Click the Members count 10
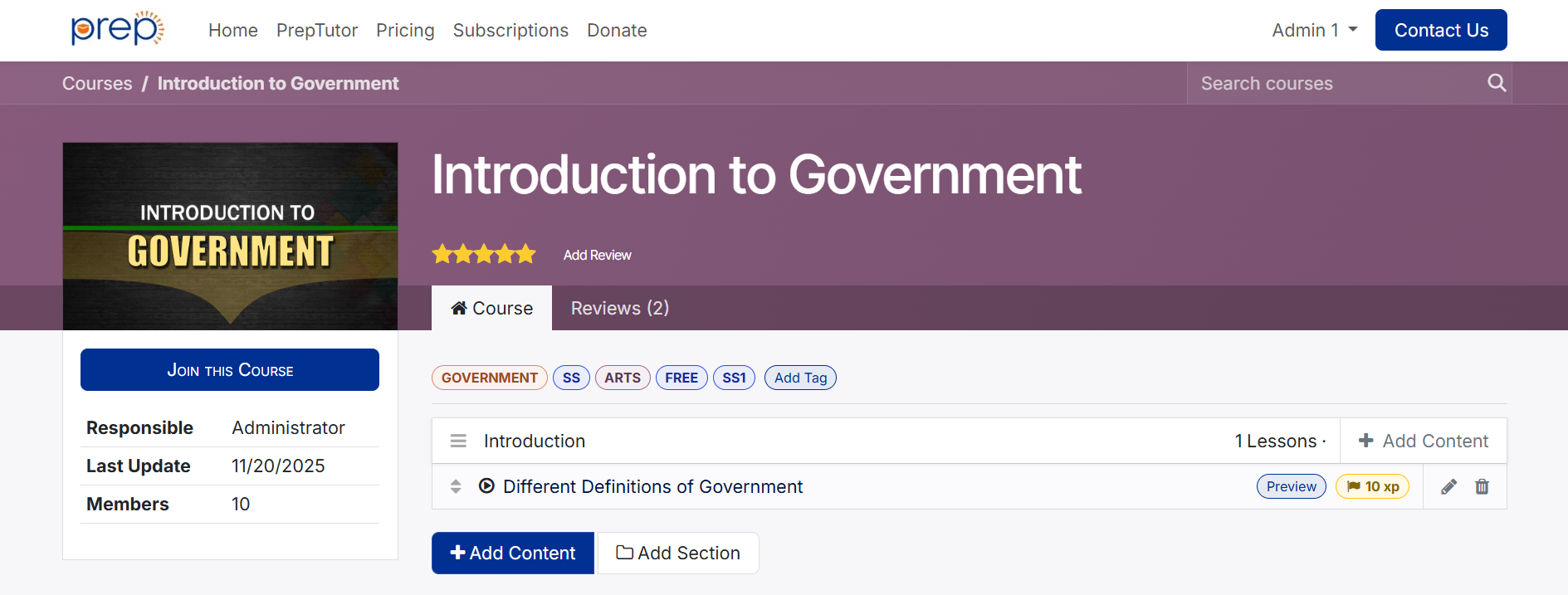The image size is (1568, 595). (241, 504)
